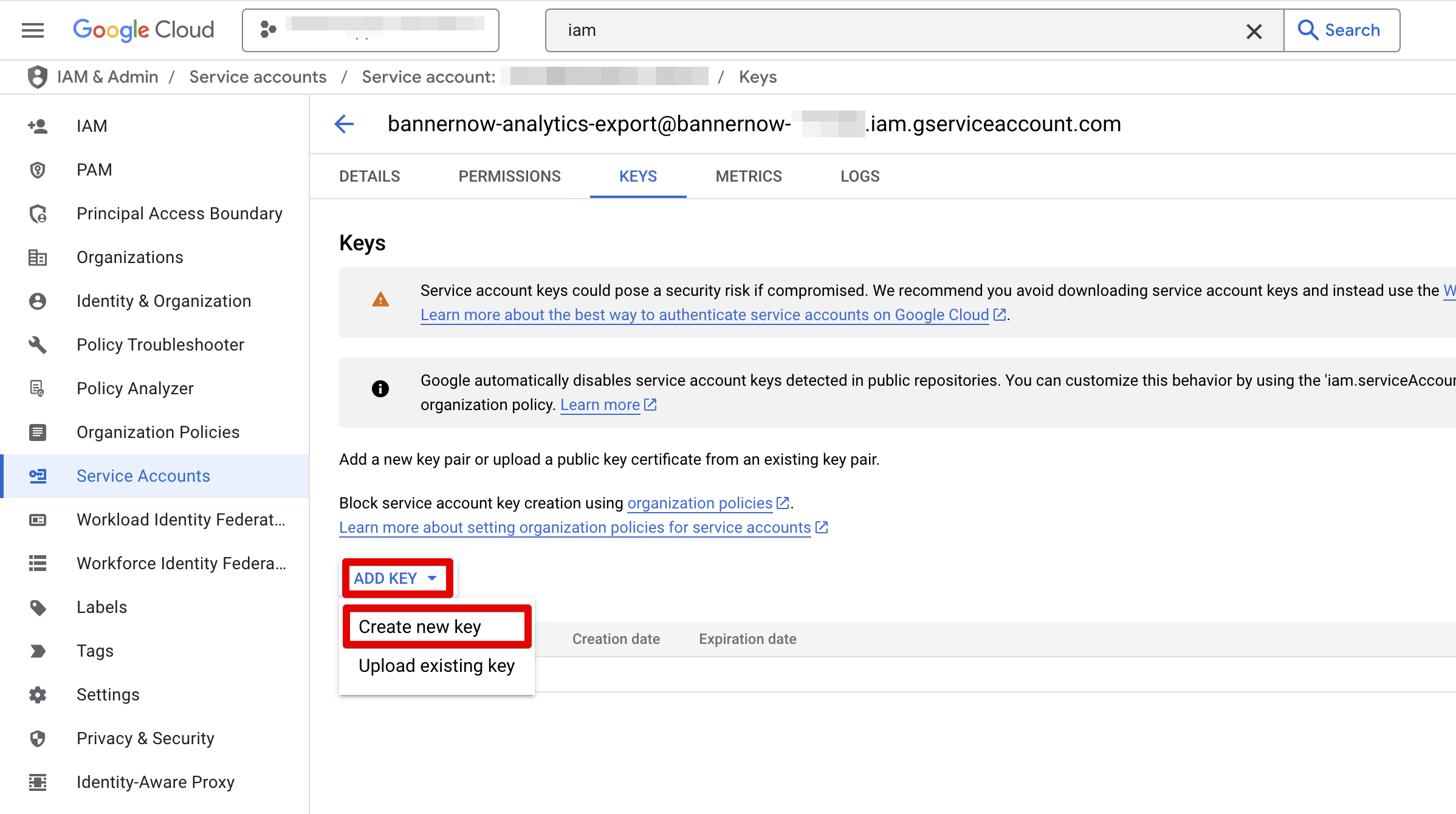Click the Identity-Aware Proxy icon
1456x814 pixels.
pyautogui.click(x=38, y=782)
